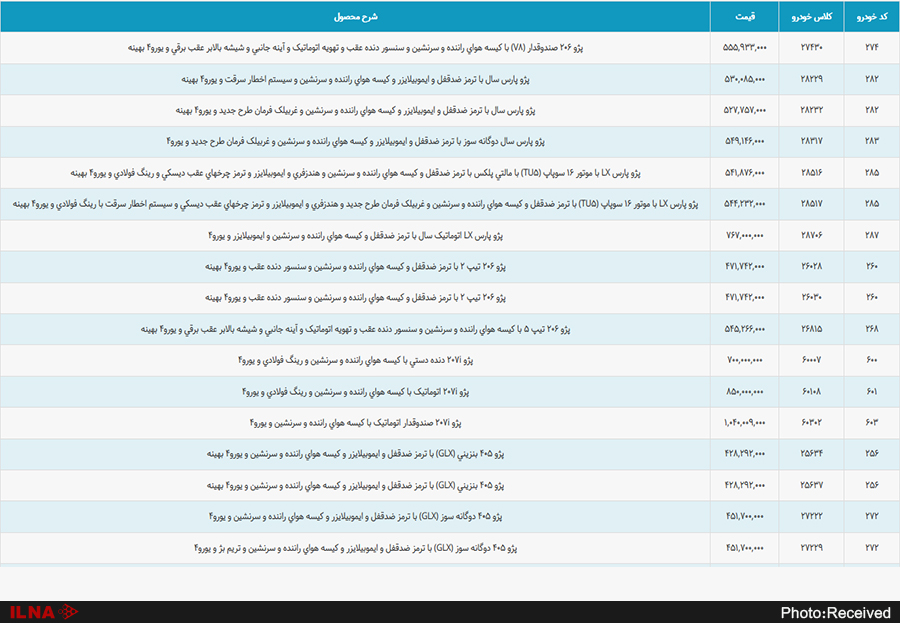Click car code cell in class ۲۸۲۲۹ row
This screenshot has height=623, width=900.
click(x=872, y=79)
